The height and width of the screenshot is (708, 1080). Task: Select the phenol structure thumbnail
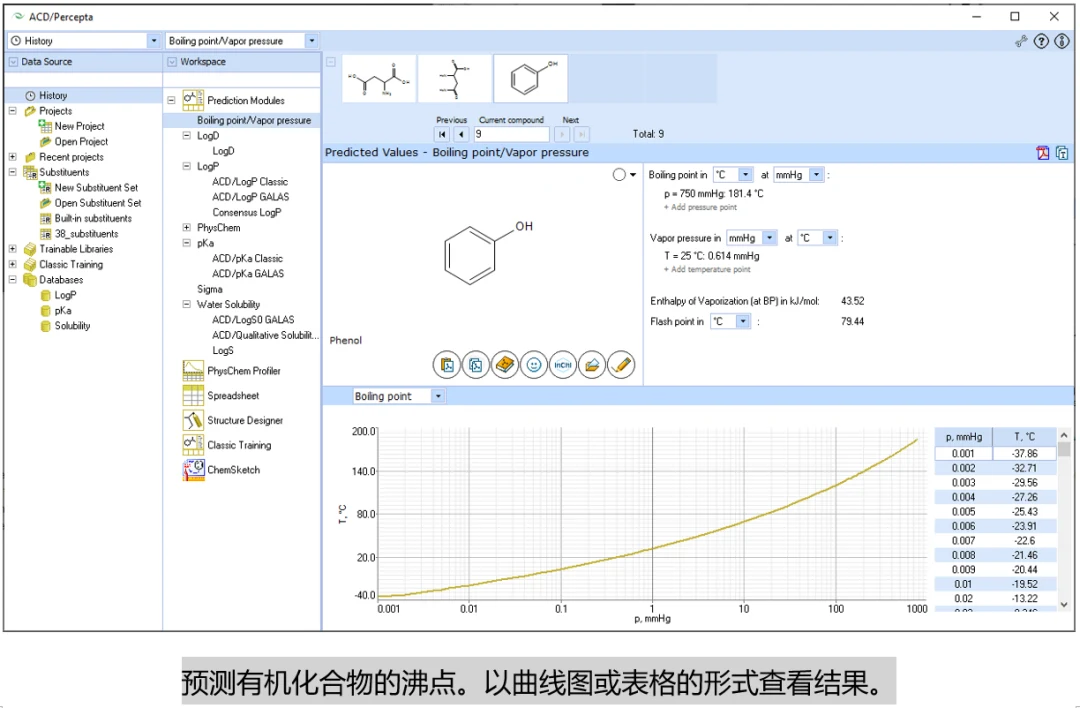[x=530, y=79]
